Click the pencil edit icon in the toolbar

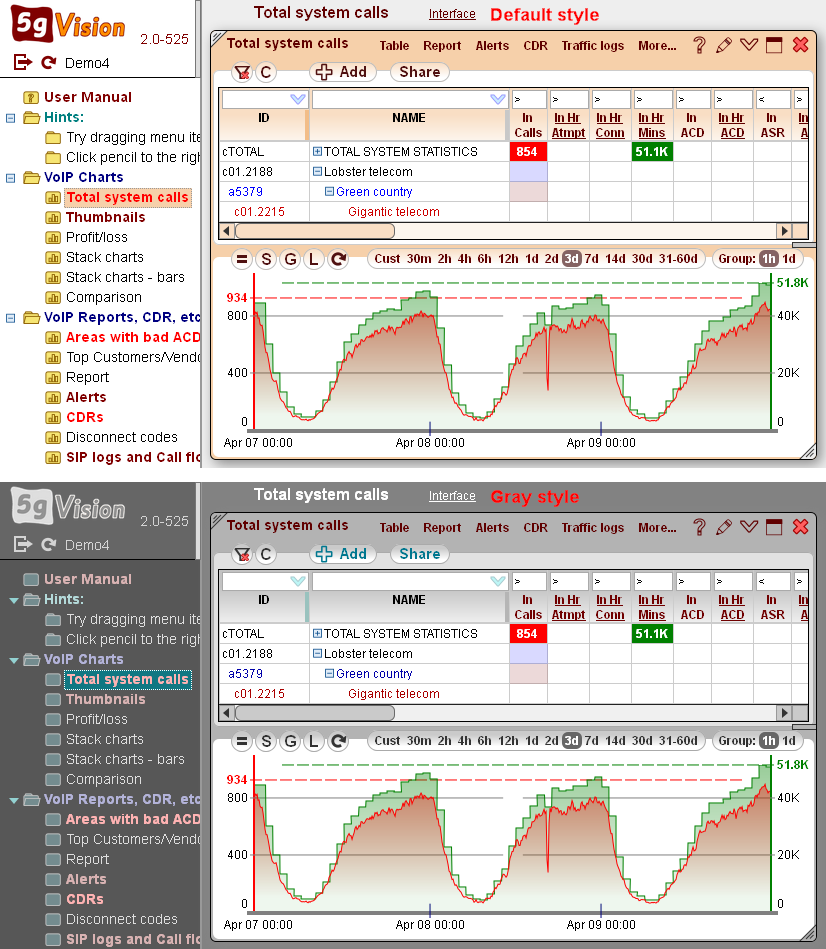[724, 46]
